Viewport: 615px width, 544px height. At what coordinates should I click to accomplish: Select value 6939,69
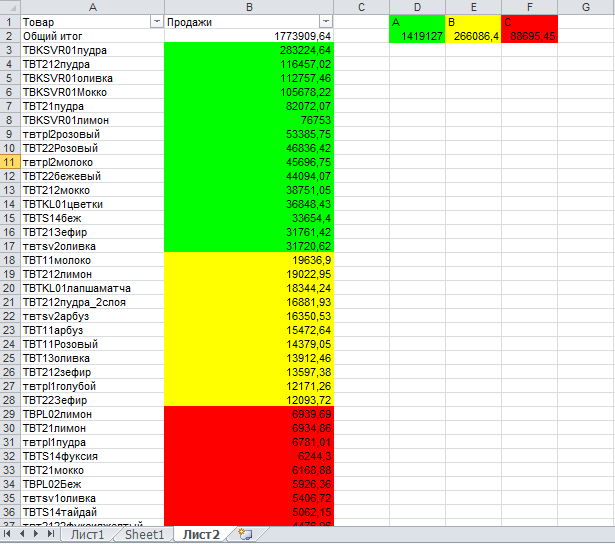[249, 414]
